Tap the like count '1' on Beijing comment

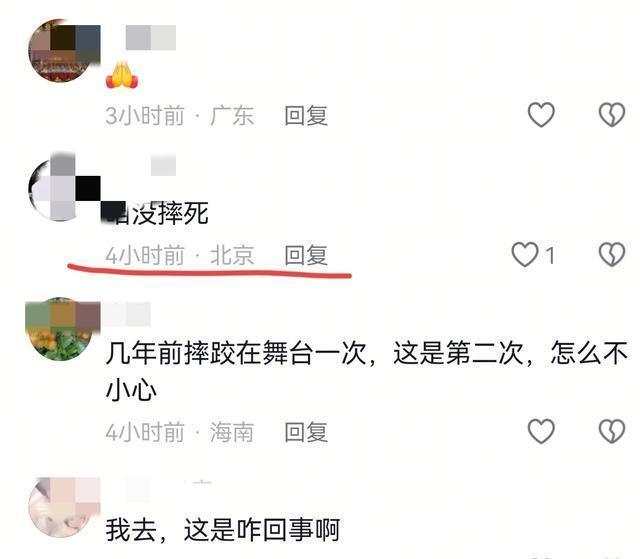click(550, 256)
